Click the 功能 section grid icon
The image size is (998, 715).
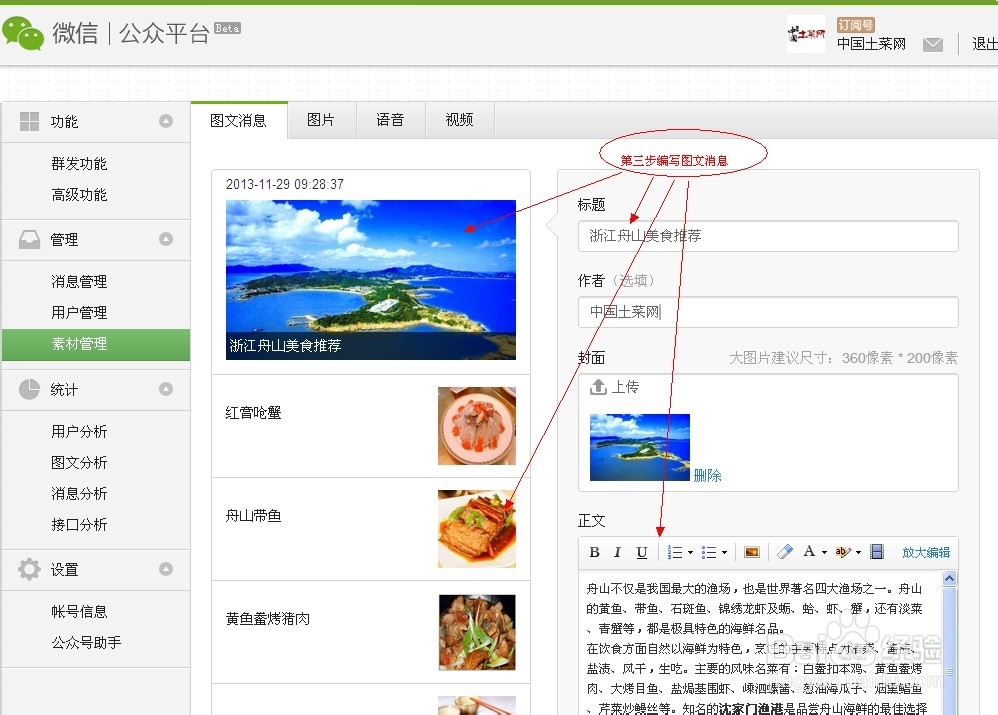(28, 120)
